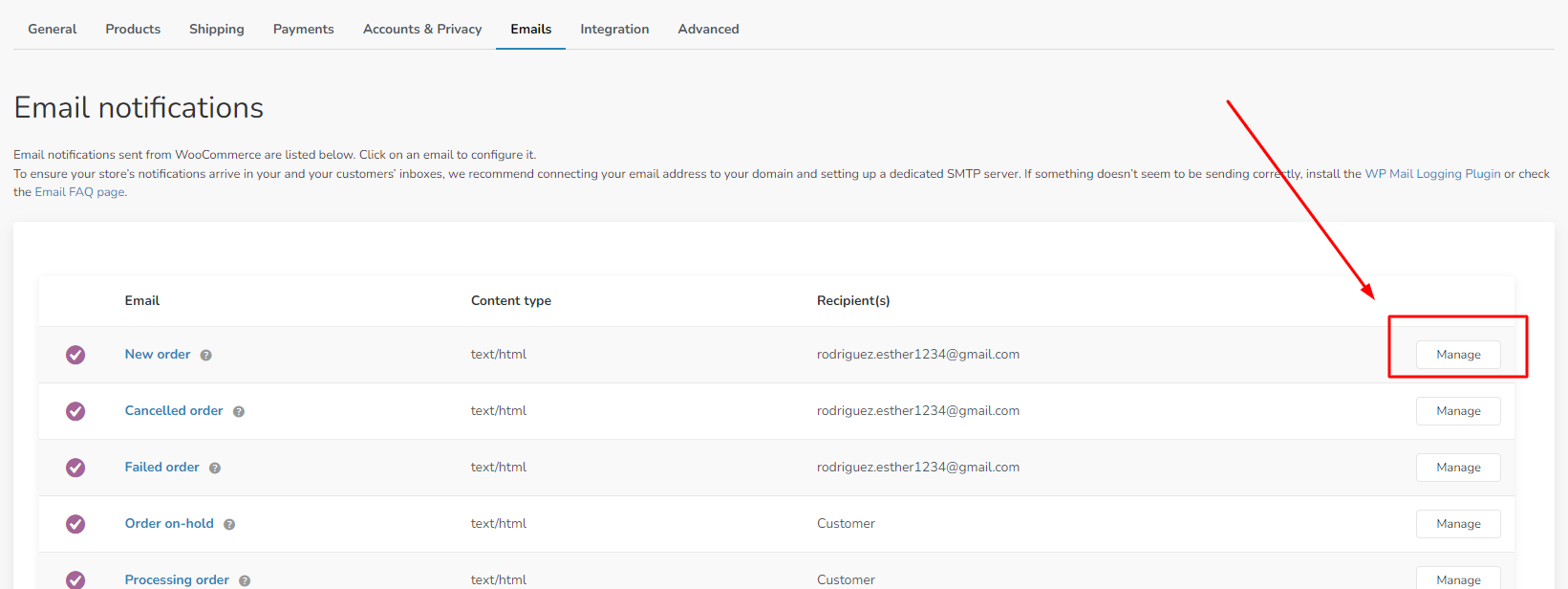The image size is (1568, 589).
Task: Click Manage button for New order
Action: 1458,355
